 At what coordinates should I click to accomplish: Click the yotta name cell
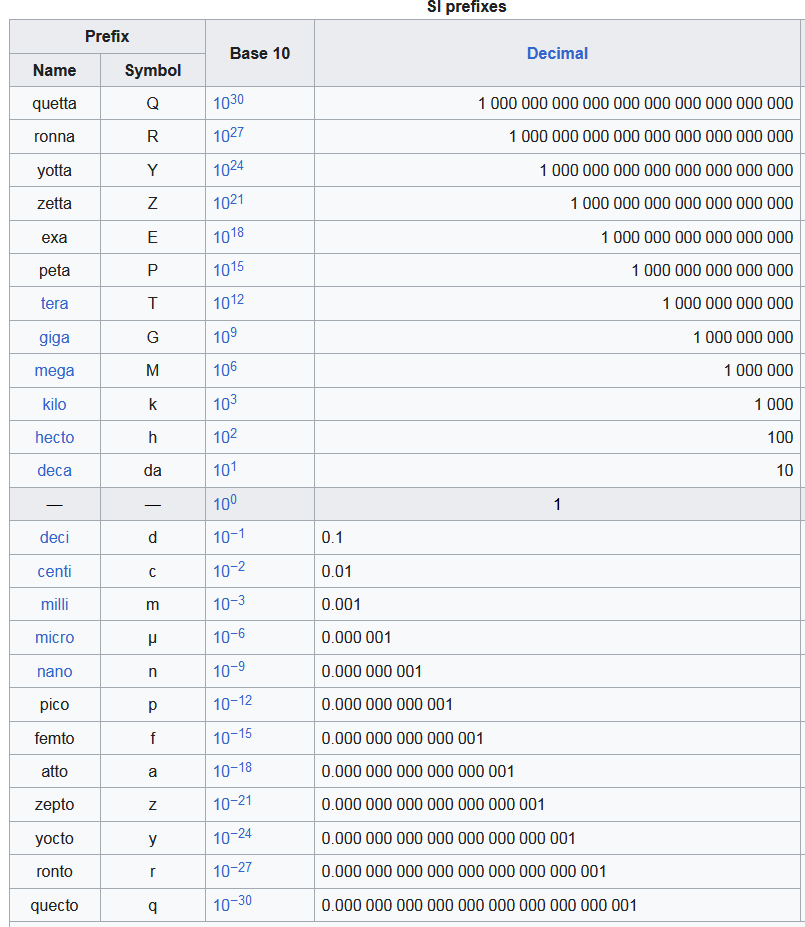(55, 170)
